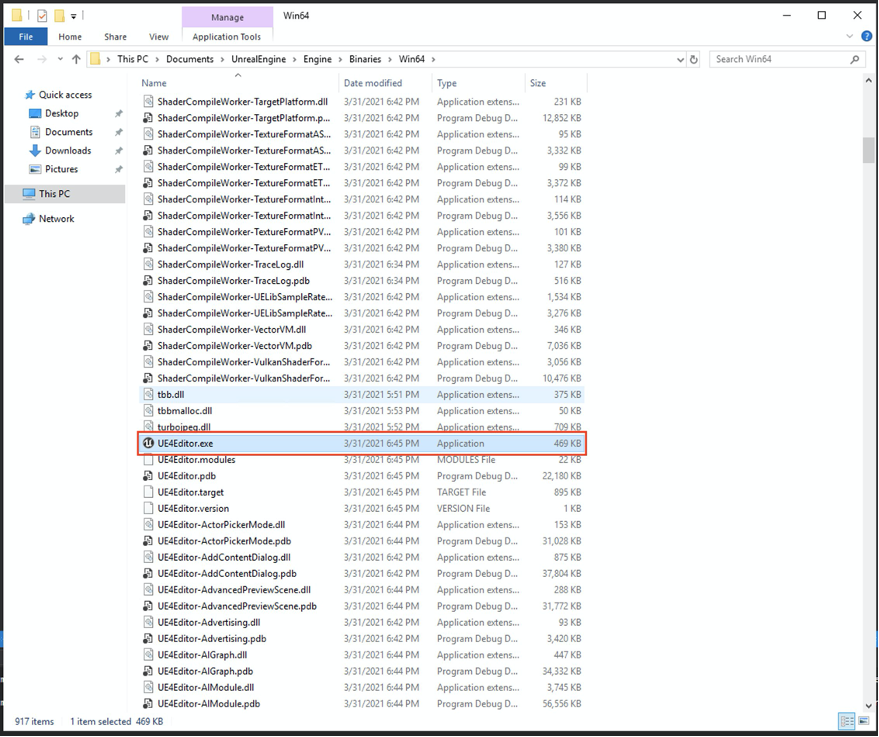This screenshot has height=737, width=879.
Task: Click the vertical scrollbar thumb
Action: click(x=868, y=150)
